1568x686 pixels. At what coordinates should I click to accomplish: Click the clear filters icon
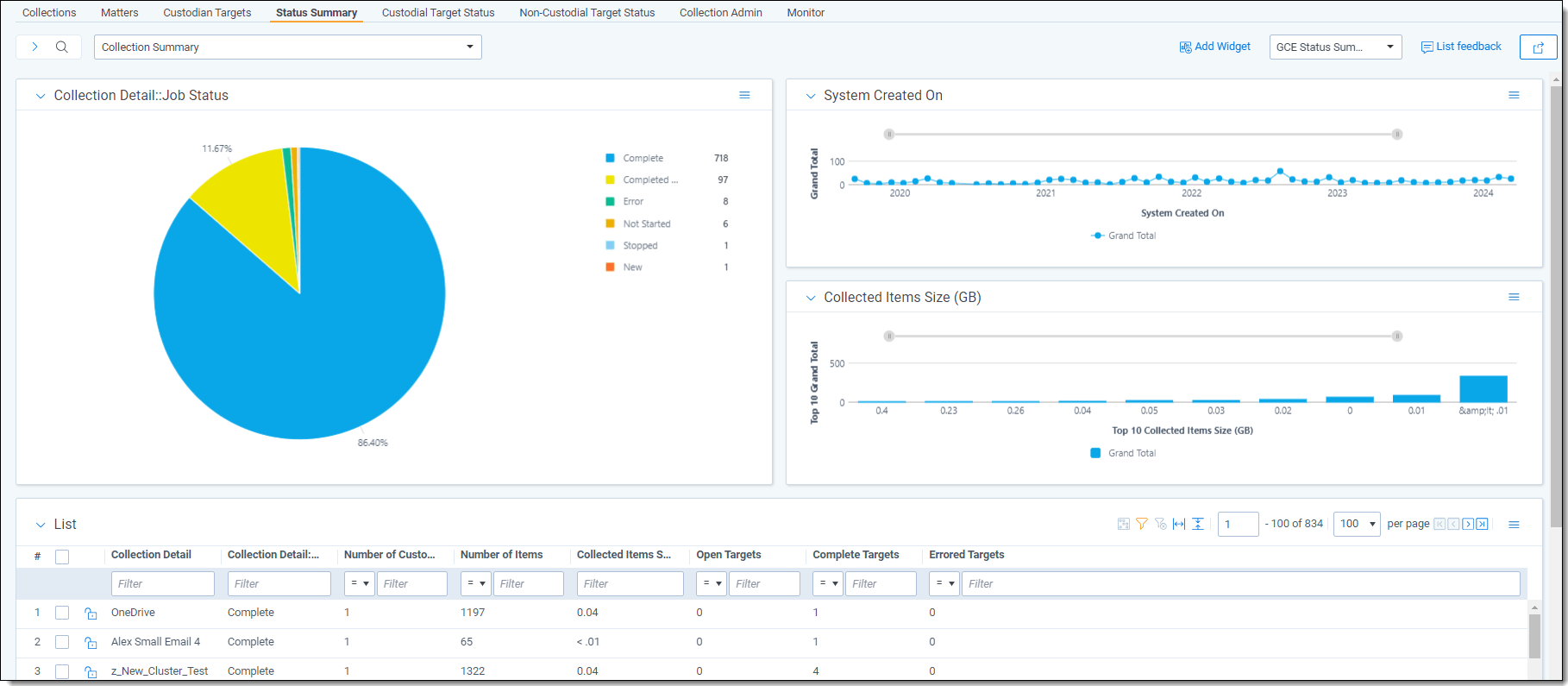pyautogui.click(x=1160, y=524)
